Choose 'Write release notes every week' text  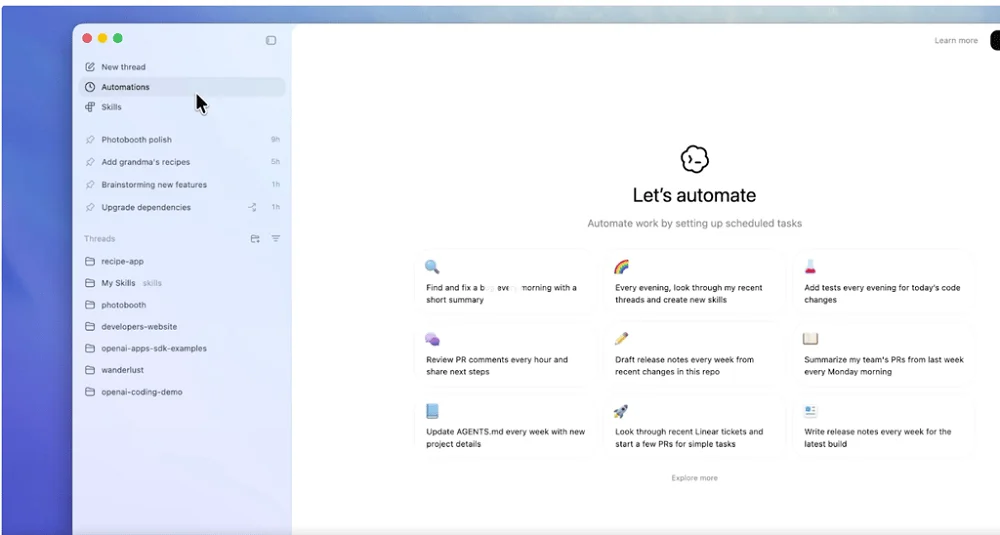coord(878,437)
